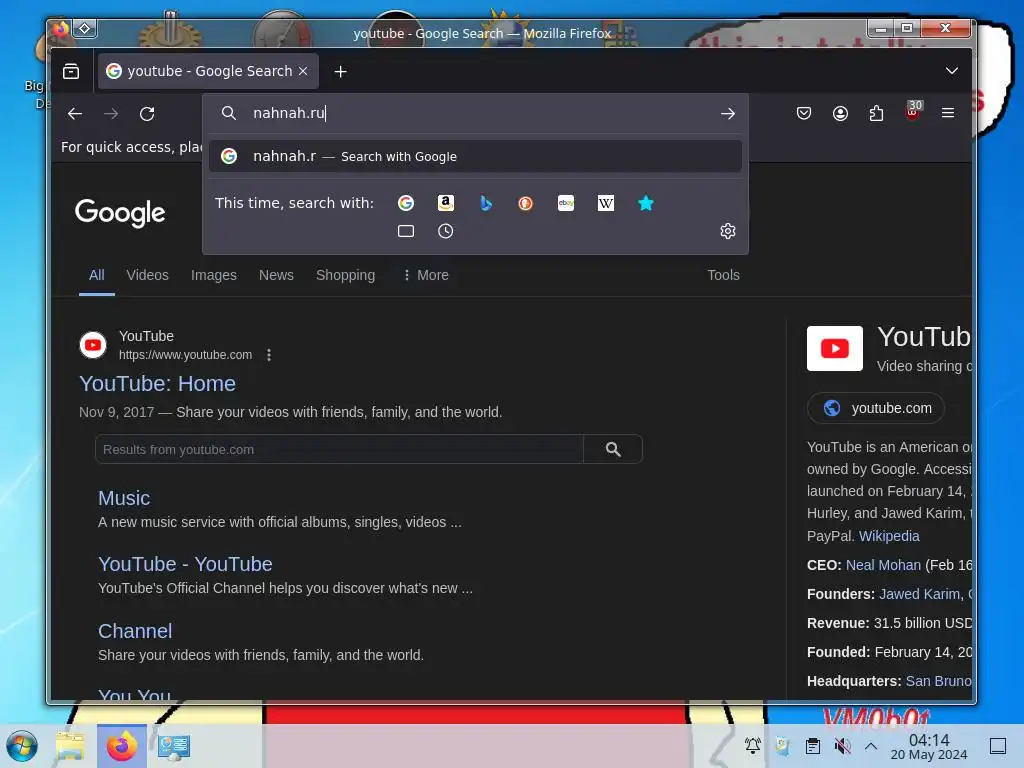This screenshot has width=1024, height=768.
Task: Click the YouTube logo in knowledge panel
Action: [x=835, y=349]
